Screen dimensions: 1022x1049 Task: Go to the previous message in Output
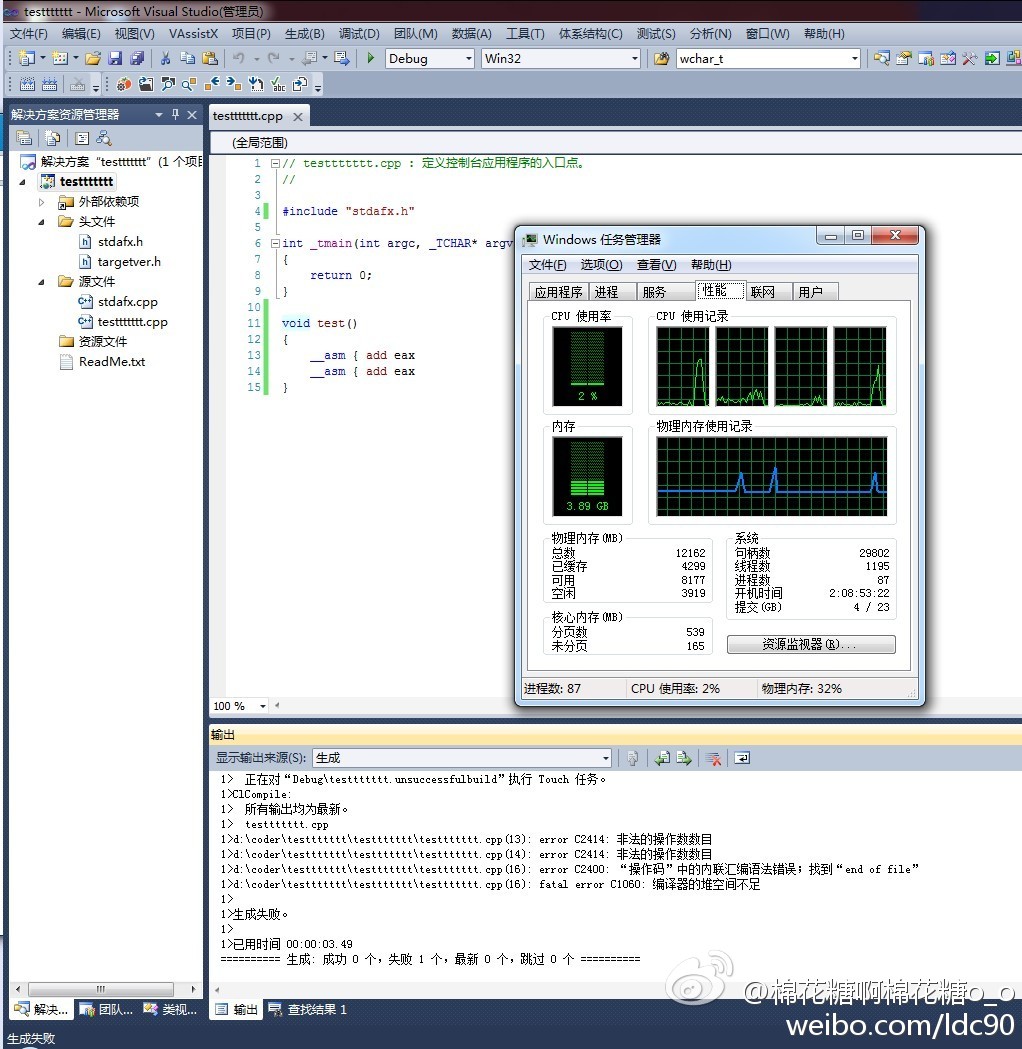tap(662, 758)
